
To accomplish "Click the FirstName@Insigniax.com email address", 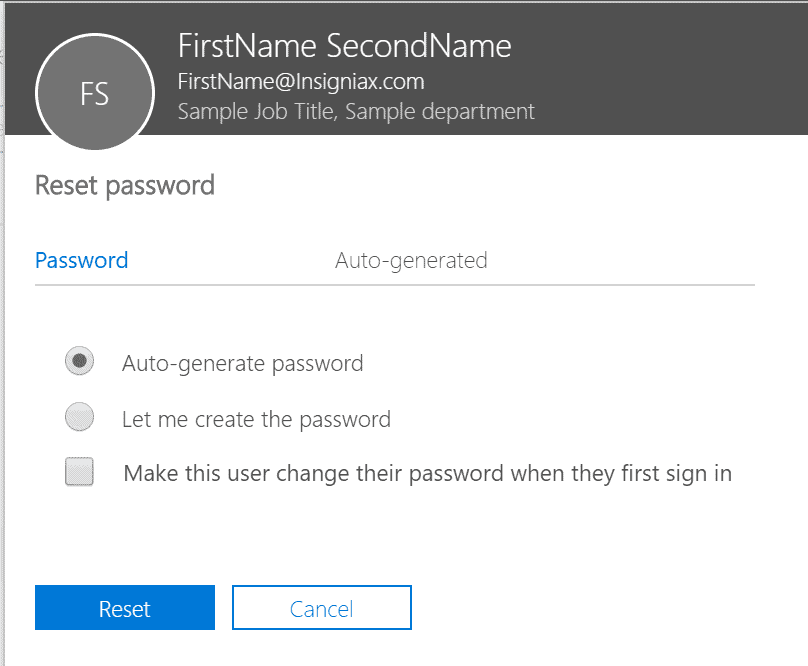I will [x=301, y=82].
